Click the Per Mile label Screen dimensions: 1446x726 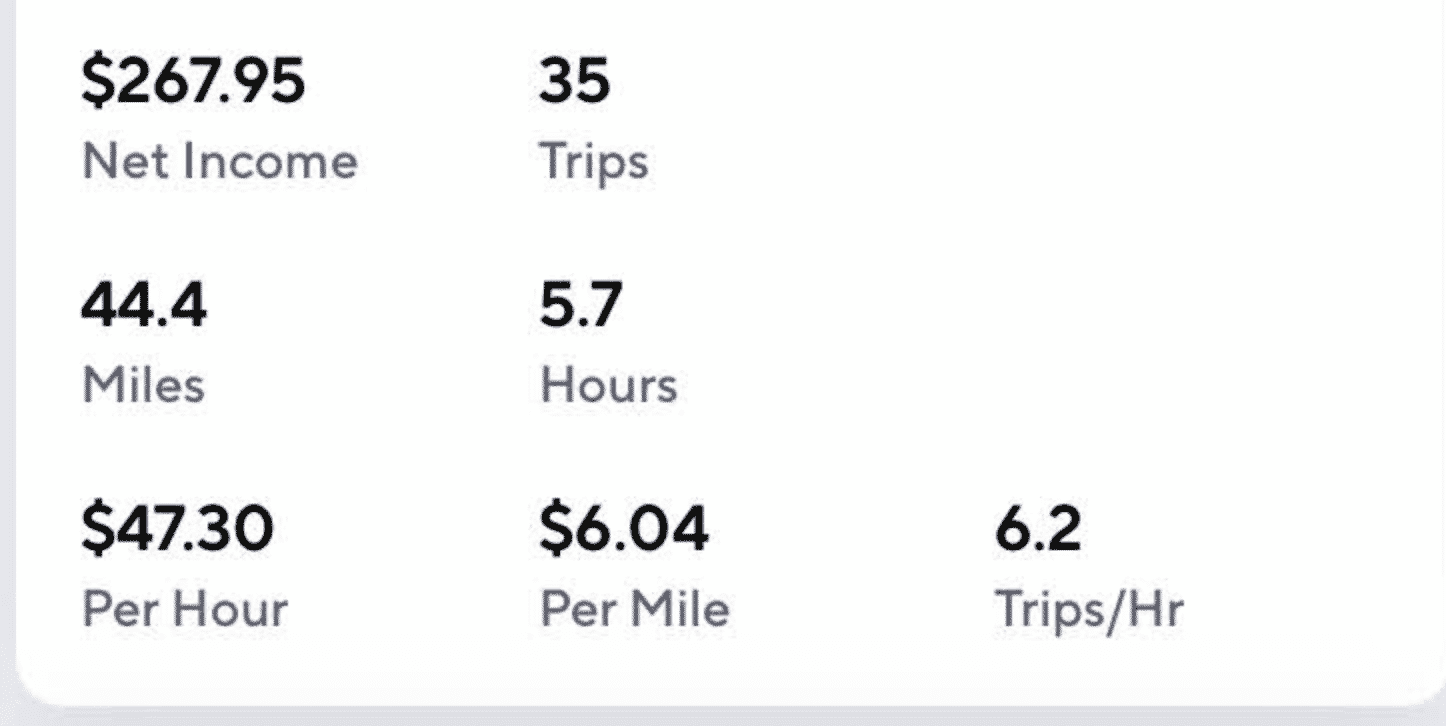click(x=635, y=610)
